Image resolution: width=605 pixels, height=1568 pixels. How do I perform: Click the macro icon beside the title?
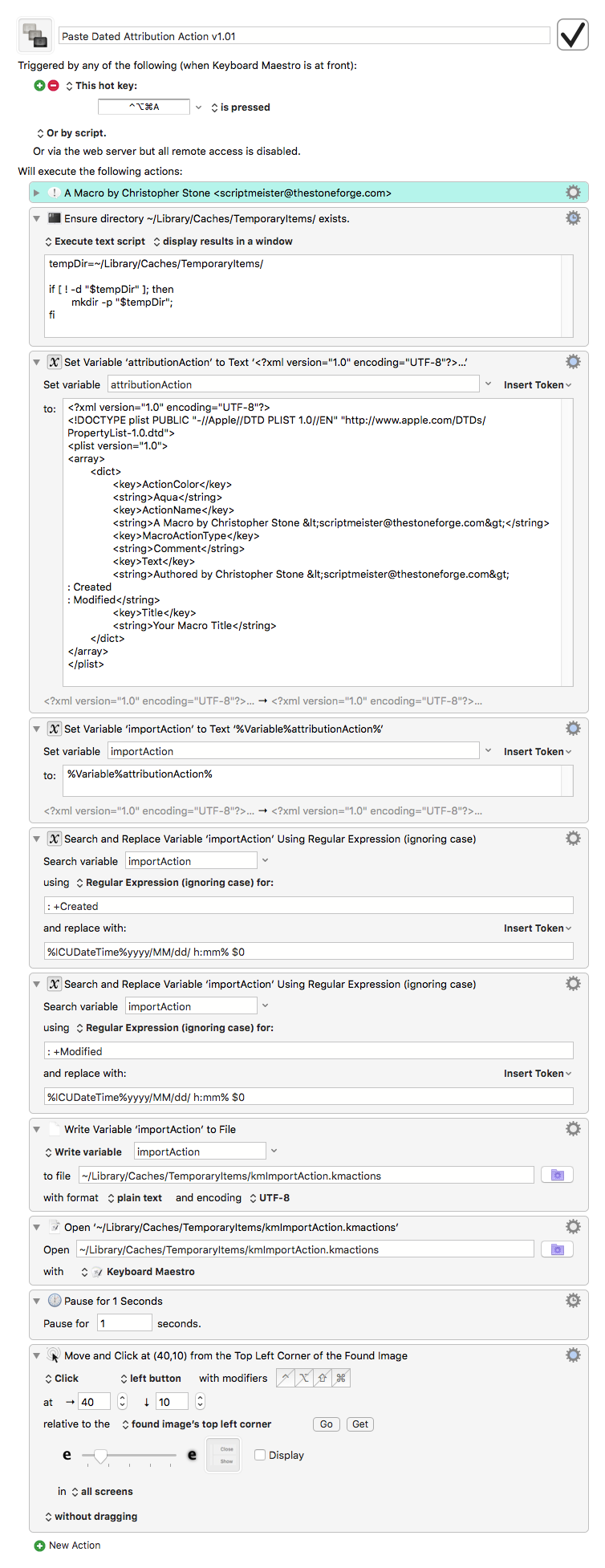click(35, 35)
